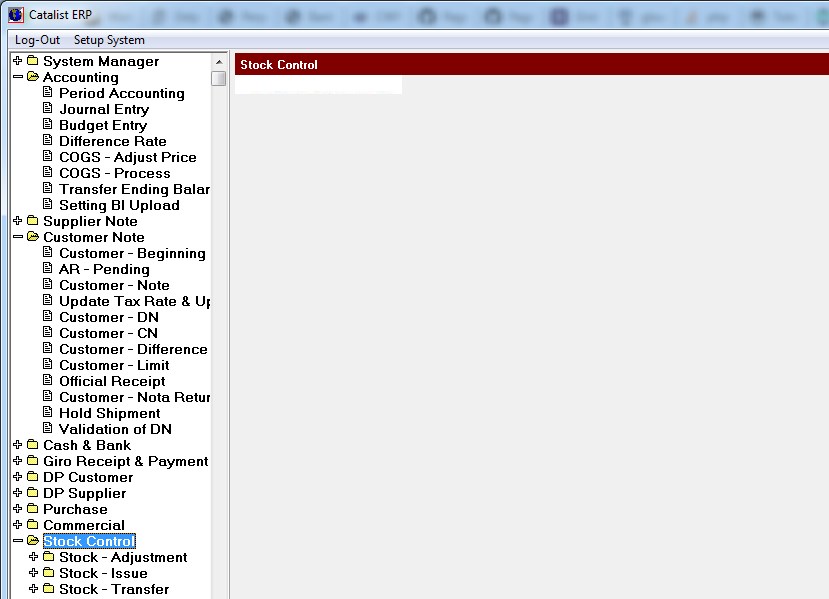This screenshot has height=599, width=829.
Task: Click the System Manager folder icon
Action: click(x=32, y=61)
